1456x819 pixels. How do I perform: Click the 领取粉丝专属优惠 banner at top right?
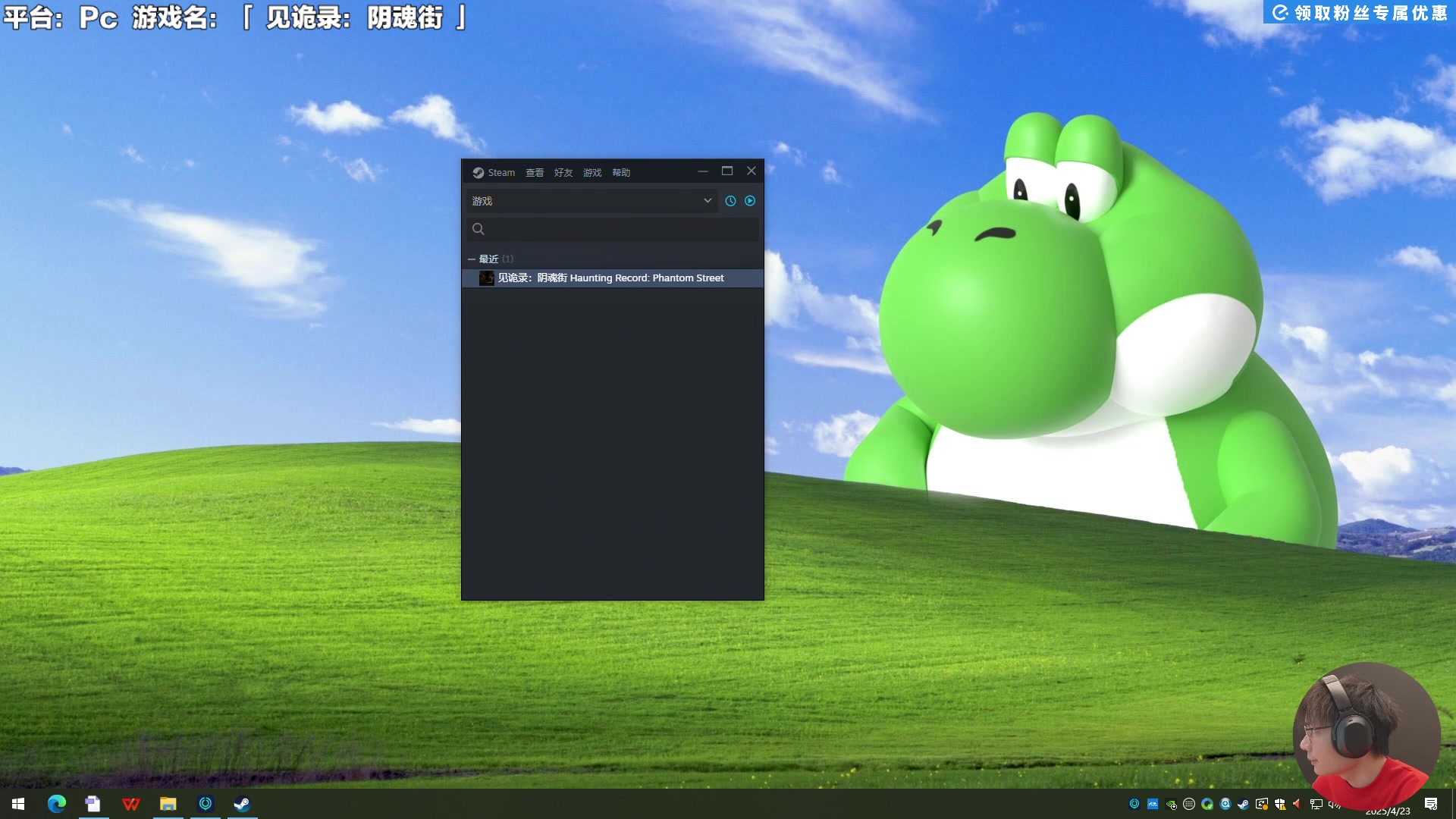click(1360, 13)
